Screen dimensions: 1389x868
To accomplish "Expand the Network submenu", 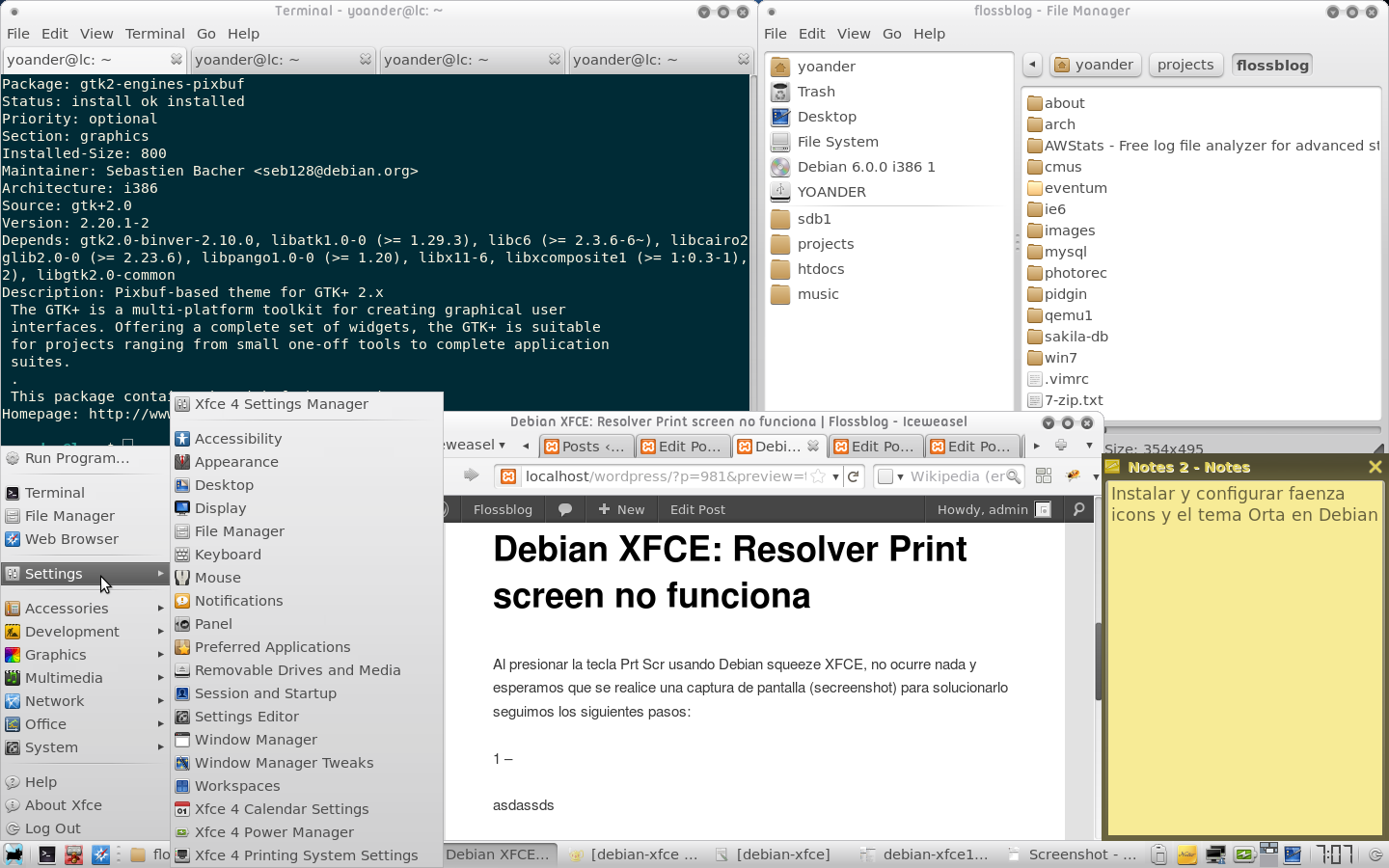I will point(85,701).
